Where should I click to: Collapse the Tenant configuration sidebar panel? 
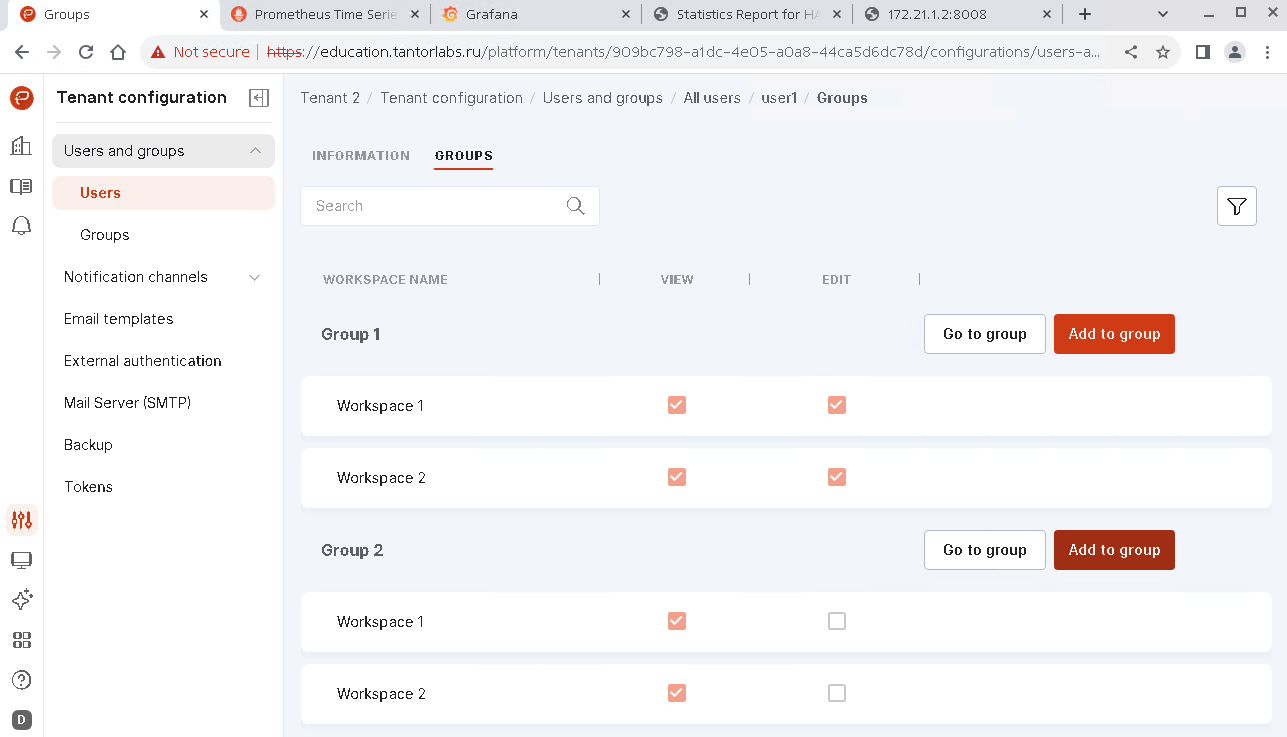(x=259, y=98)
